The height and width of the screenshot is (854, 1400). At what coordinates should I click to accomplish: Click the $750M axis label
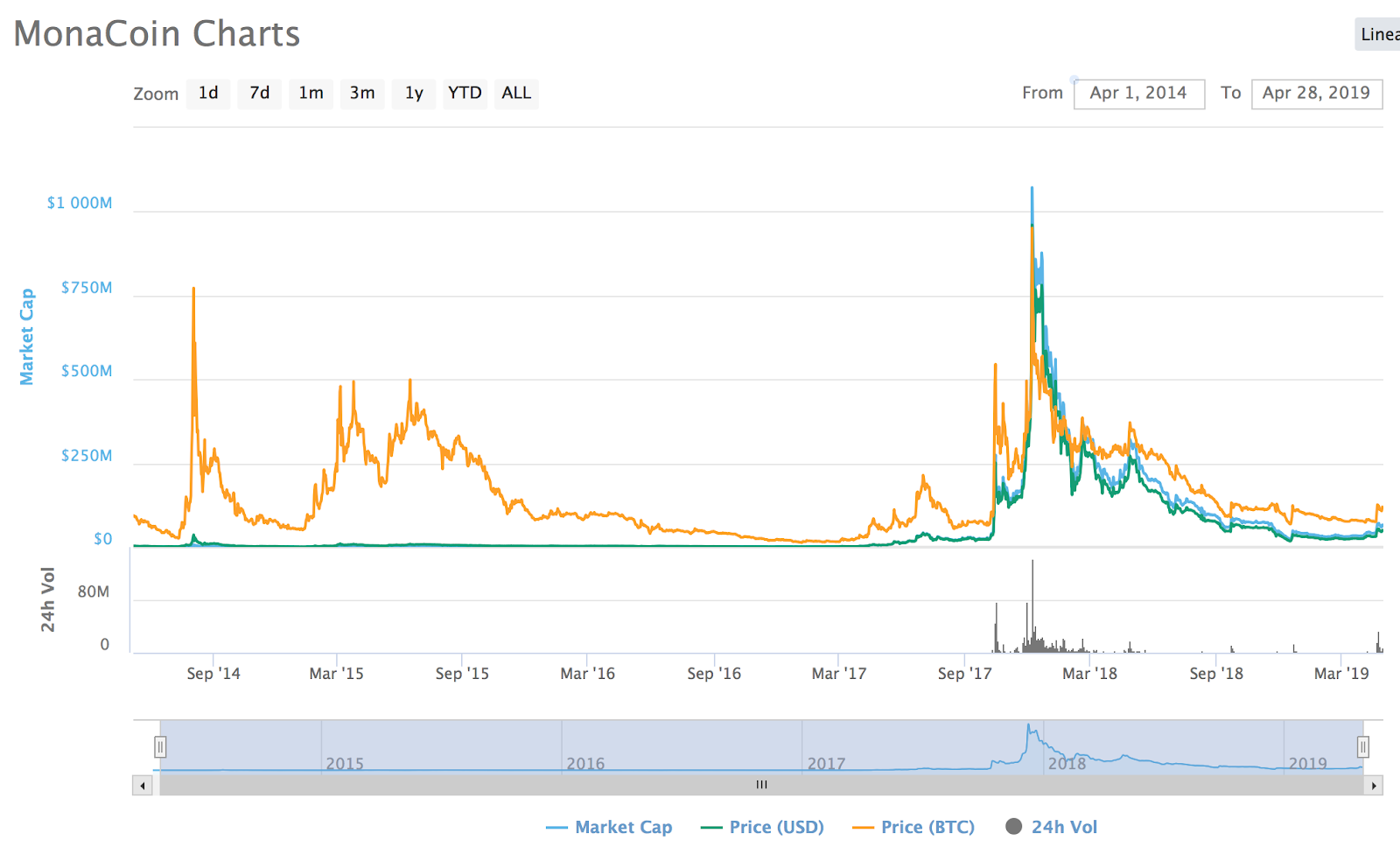[x=87, y=288]
